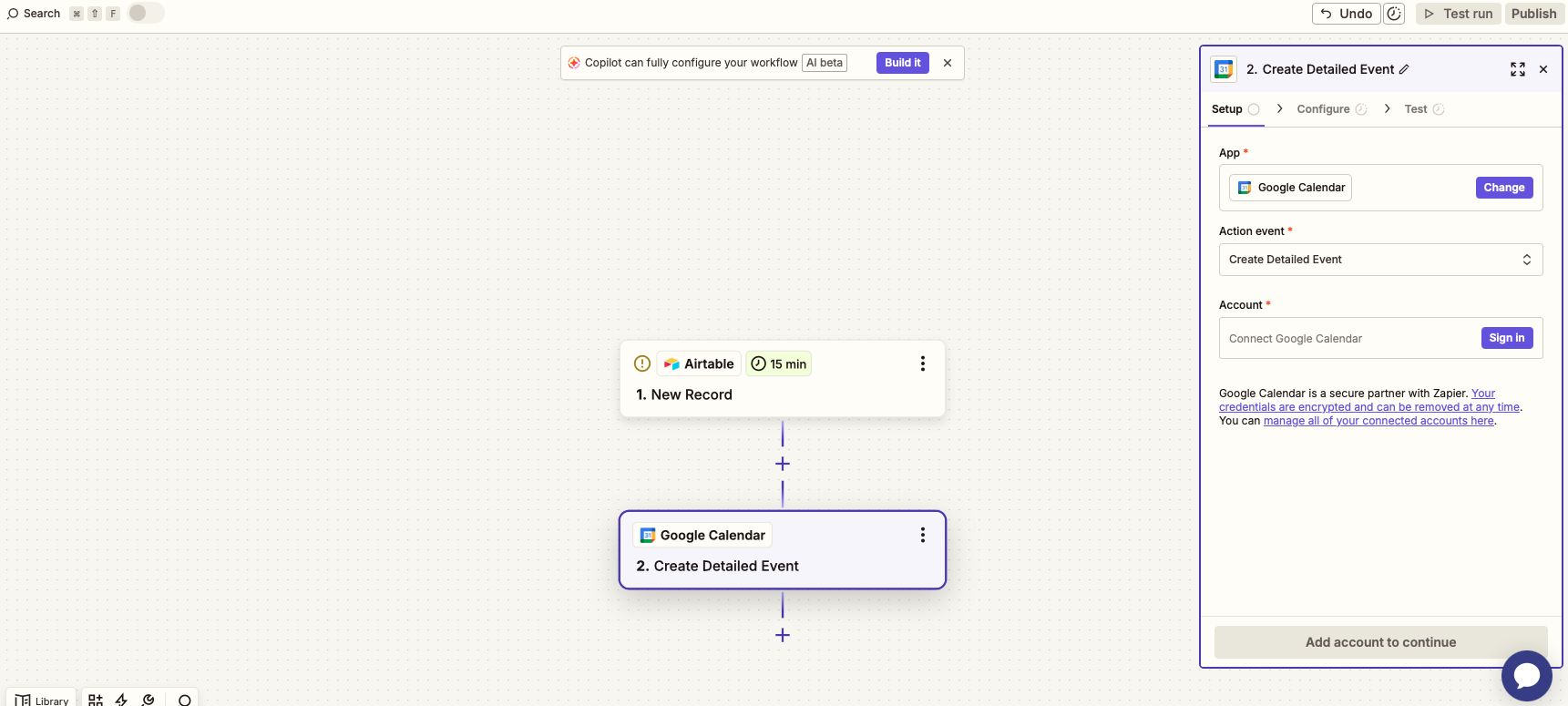Click the AI beta badge
1568x706 pixels.
[825, 63]
